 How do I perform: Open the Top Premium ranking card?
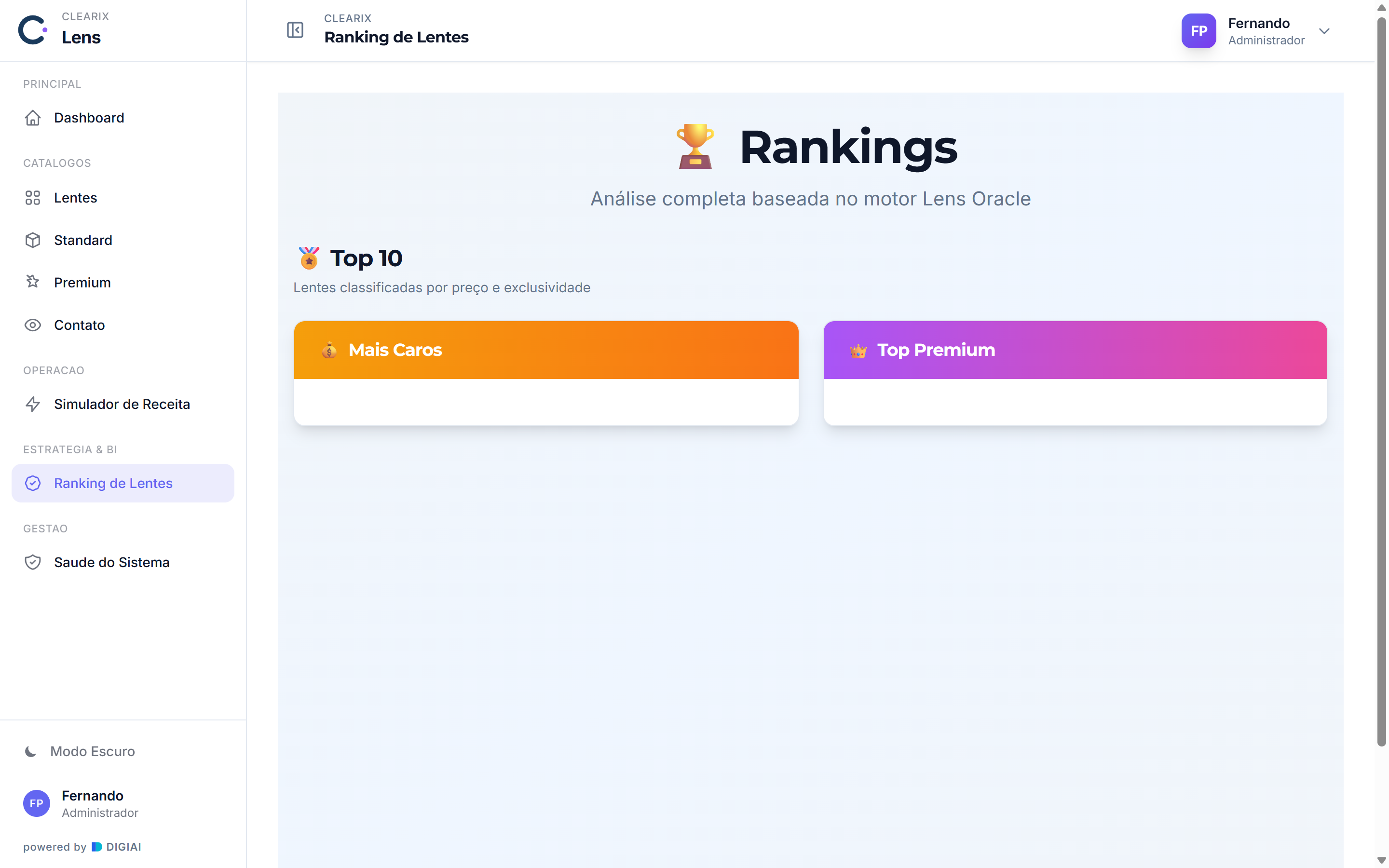(1075, 373)
